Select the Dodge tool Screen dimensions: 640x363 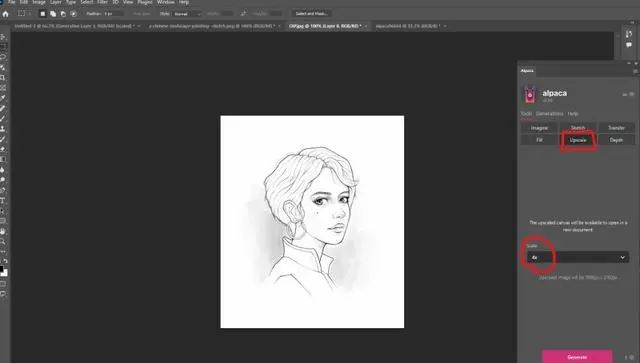[3, 180]
